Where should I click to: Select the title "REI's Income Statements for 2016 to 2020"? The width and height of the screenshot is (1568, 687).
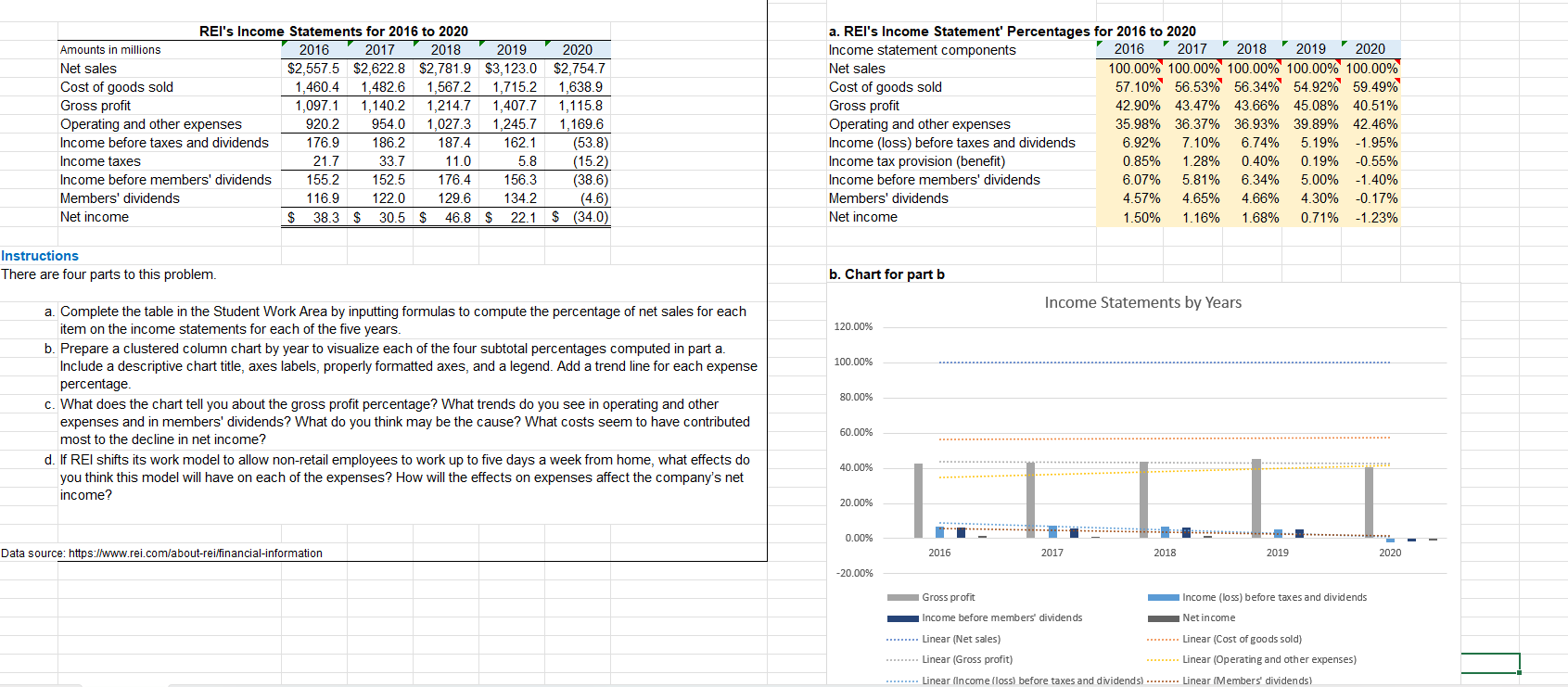tap(334, 32)
